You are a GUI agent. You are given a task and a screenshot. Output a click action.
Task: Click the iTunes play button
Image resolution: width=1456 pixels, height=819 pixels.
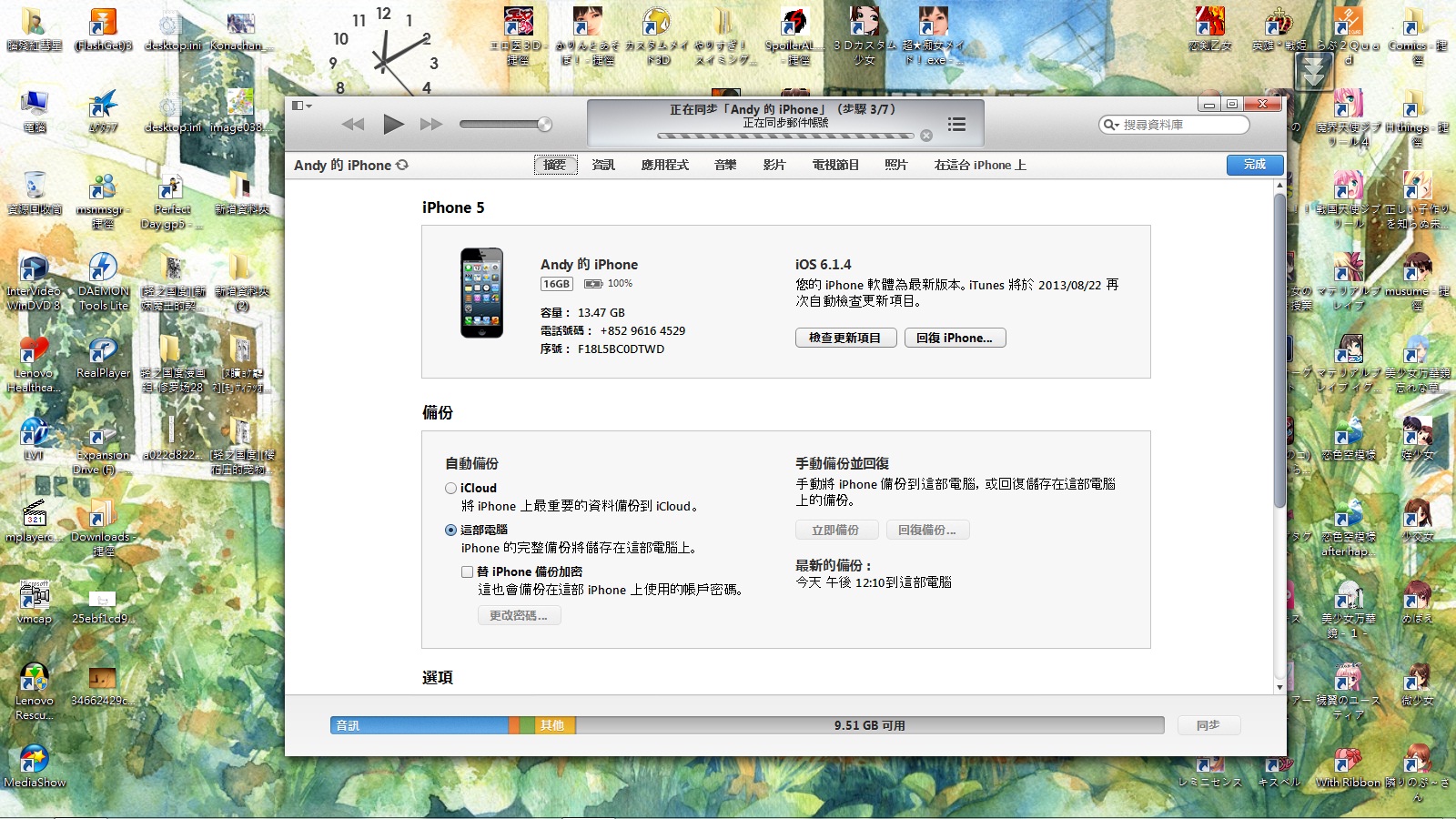pyautogui.click(x=393, y=124)
